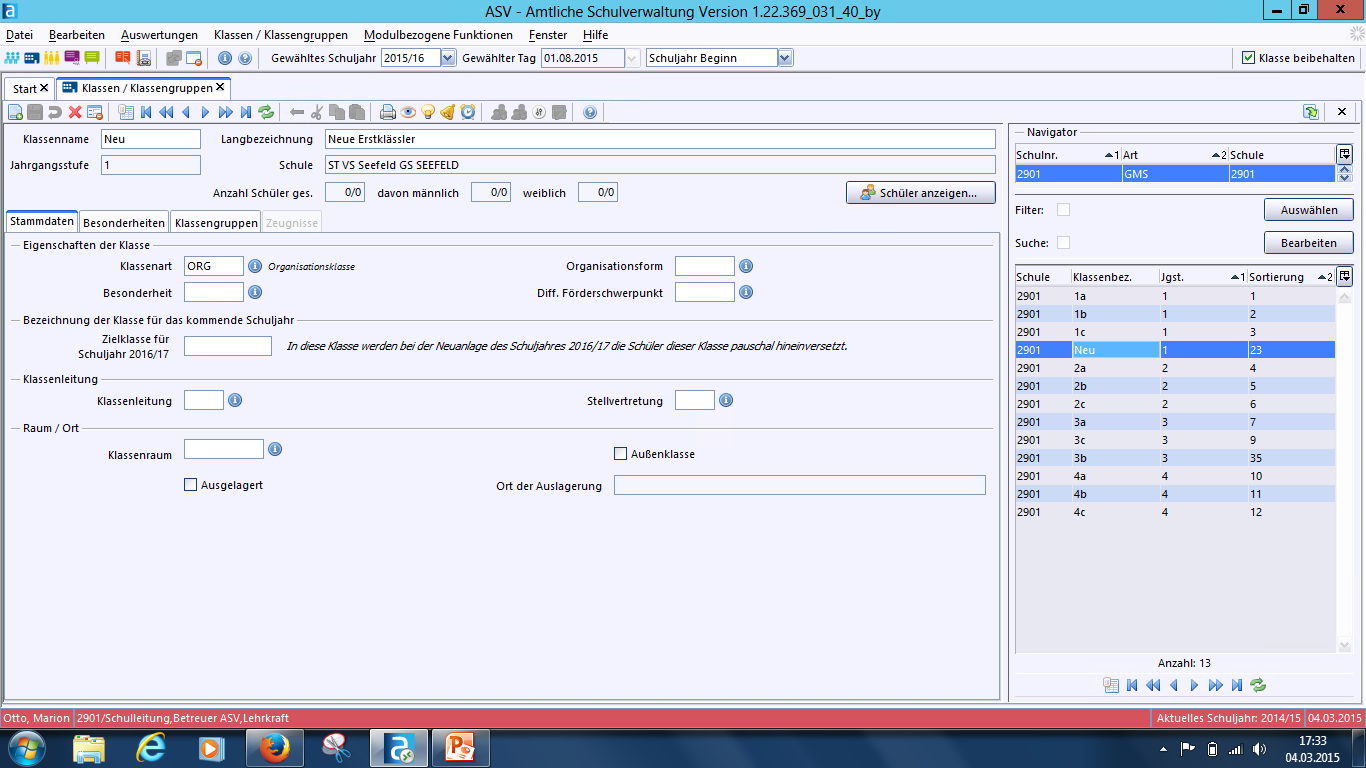Open the Datei menu
Viewport: 1366px width, 768px height.
pos(19,35)
